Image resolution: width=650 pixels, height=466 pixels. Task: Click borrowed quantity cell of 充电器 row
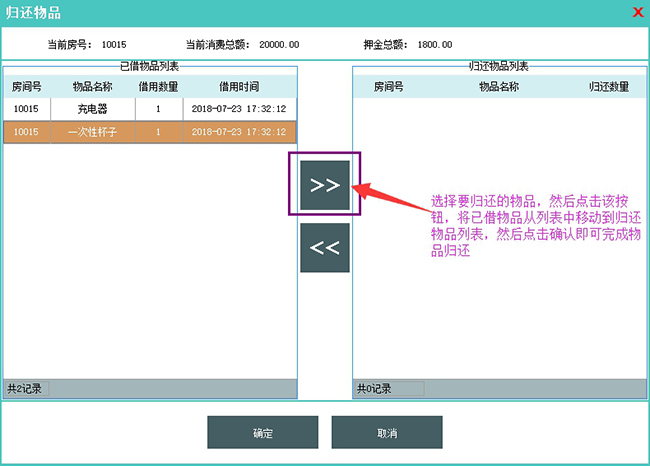pos(158,108)
